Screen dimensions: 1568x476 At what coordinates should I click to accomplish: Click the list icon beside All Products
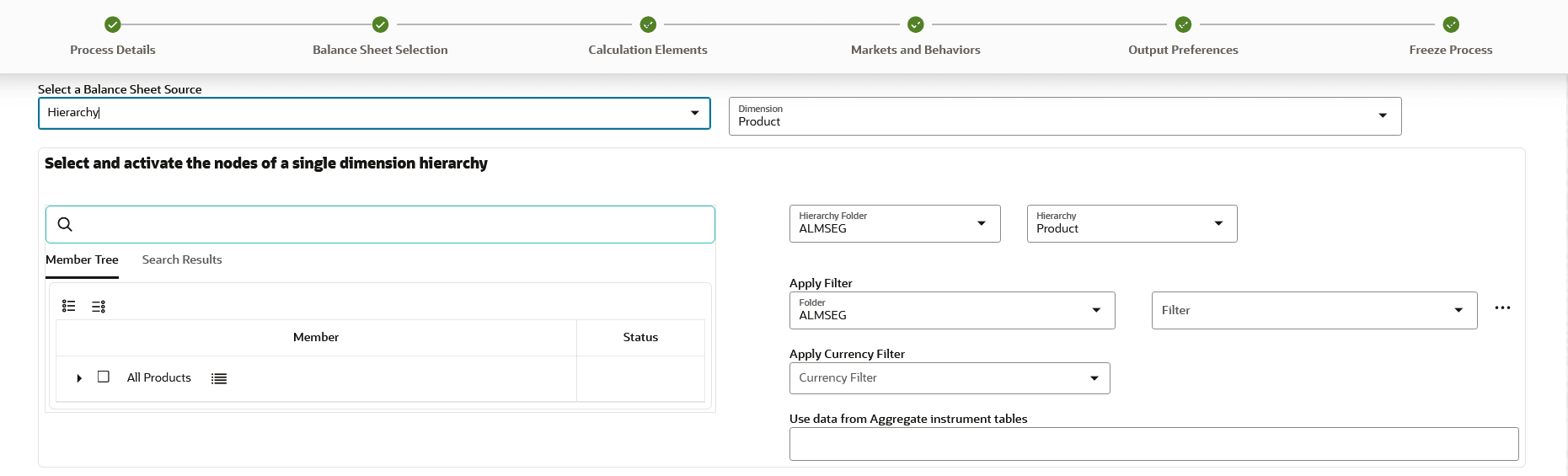click(x=219, y=378)
